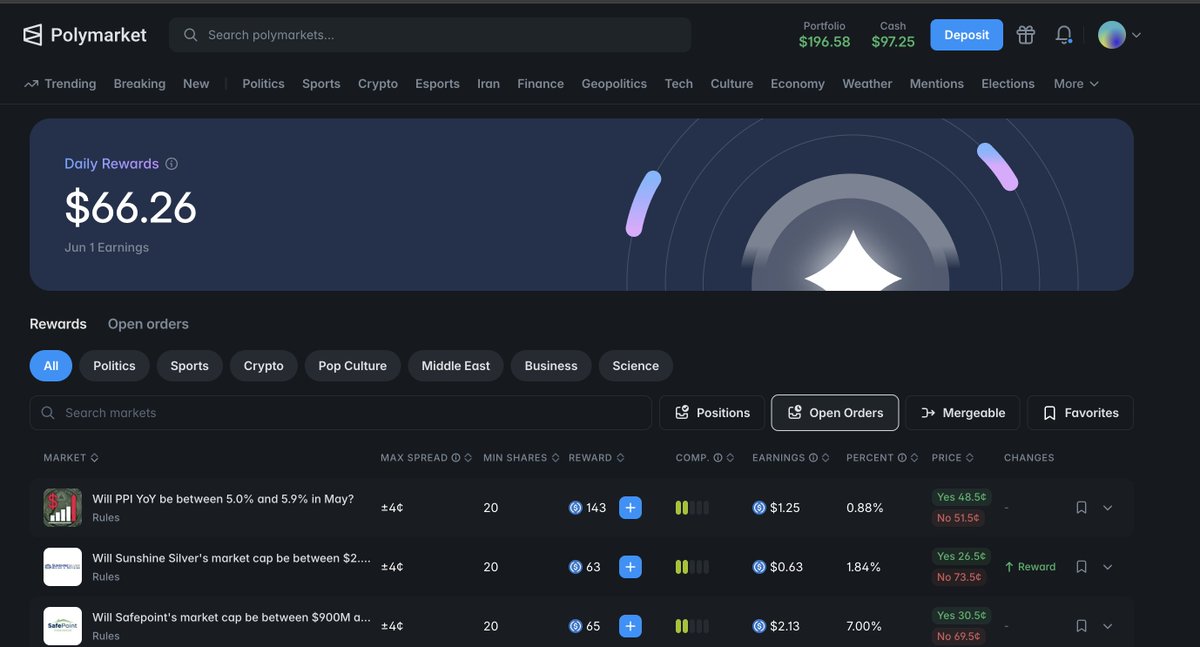Filter rewards by Business chip
The width and height of the screenshot is (1200, 647).
pos(551,366)
